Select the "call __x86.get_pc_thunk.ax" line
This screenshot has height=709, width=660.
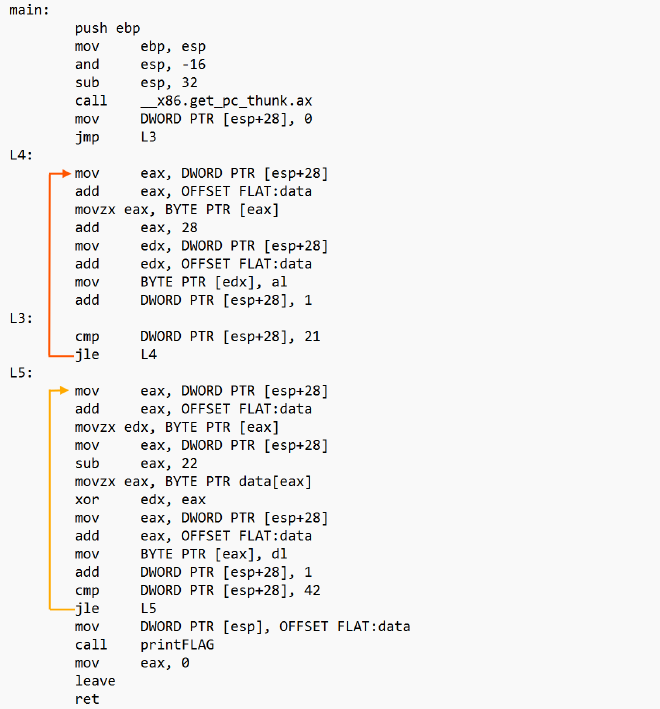tap(193, 101)
